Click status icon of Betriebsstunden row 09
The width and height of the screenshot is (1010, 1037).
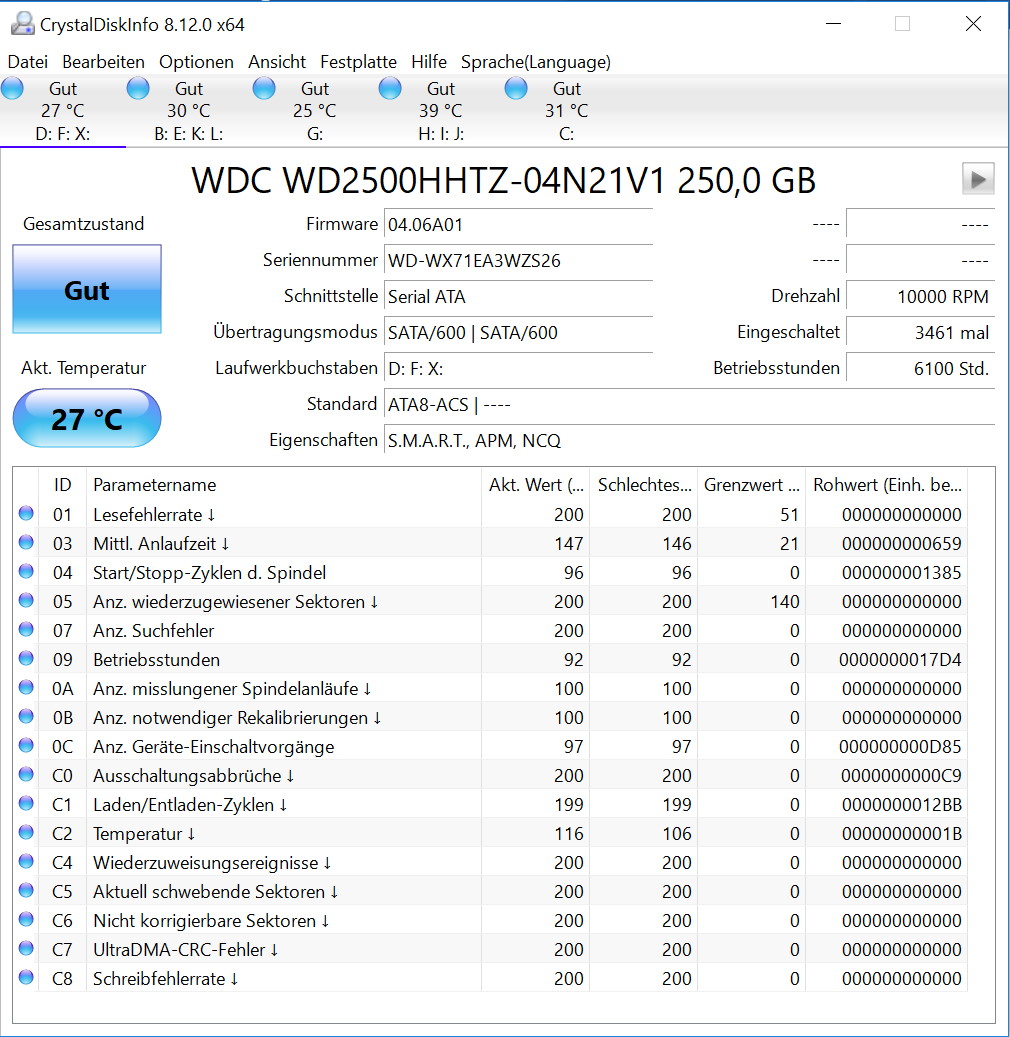[x=26, y=659]
